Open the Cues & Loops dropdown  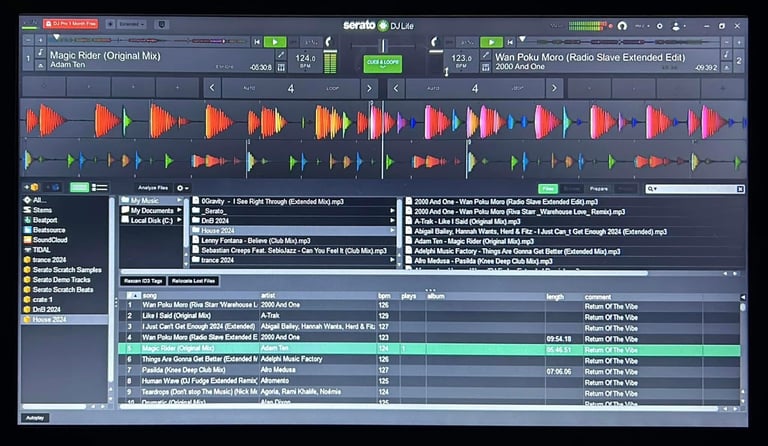(383, 64)
